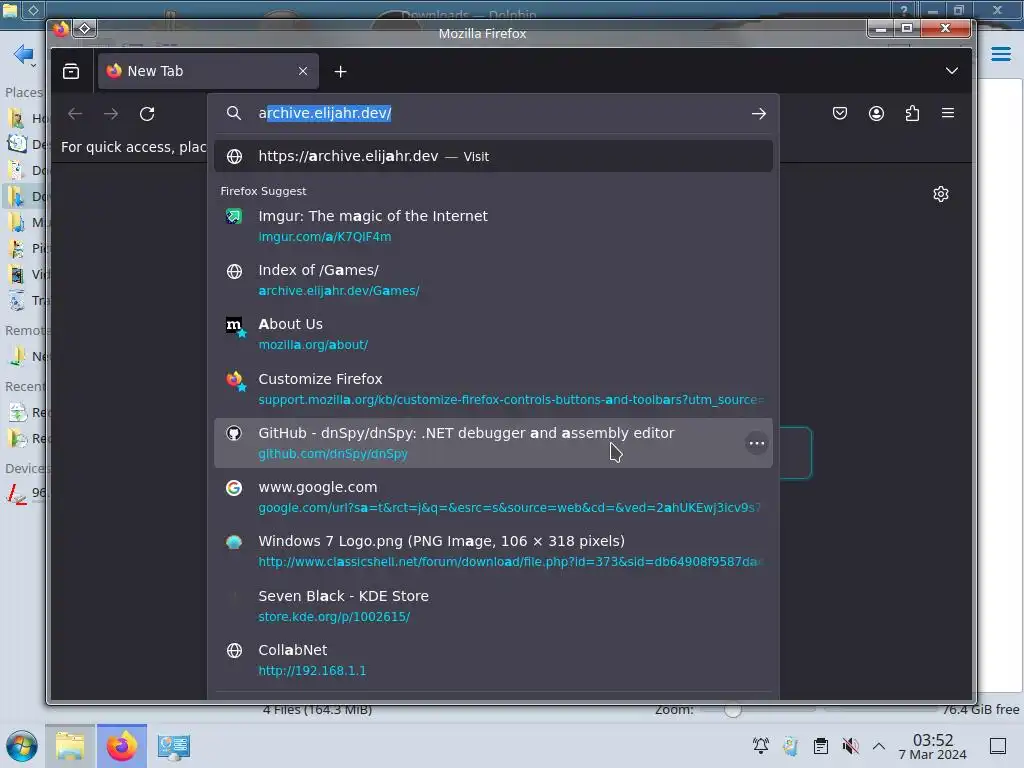Expand the list all tabs chevron
The image size is (1024, 768).
point(952,71)
